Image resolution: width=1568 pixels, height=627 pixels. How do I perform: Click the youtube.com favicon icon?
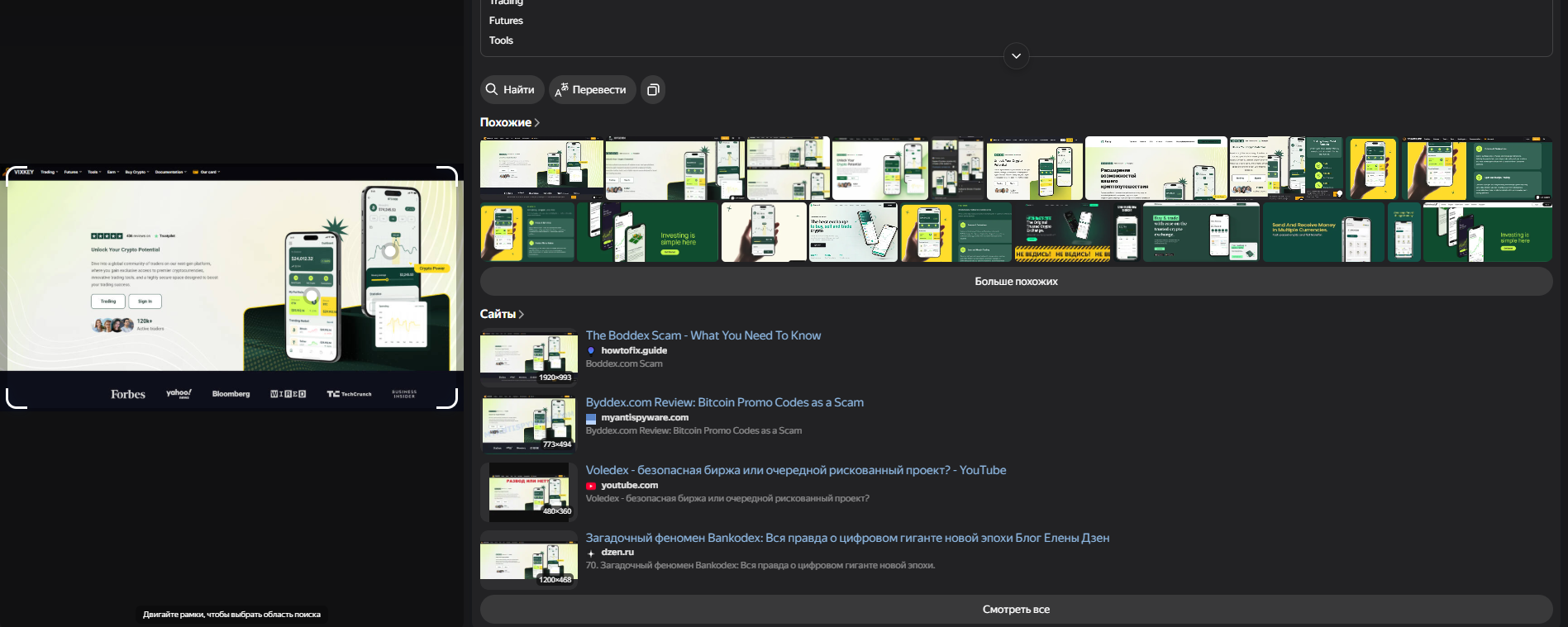click(x=591, y=486)
